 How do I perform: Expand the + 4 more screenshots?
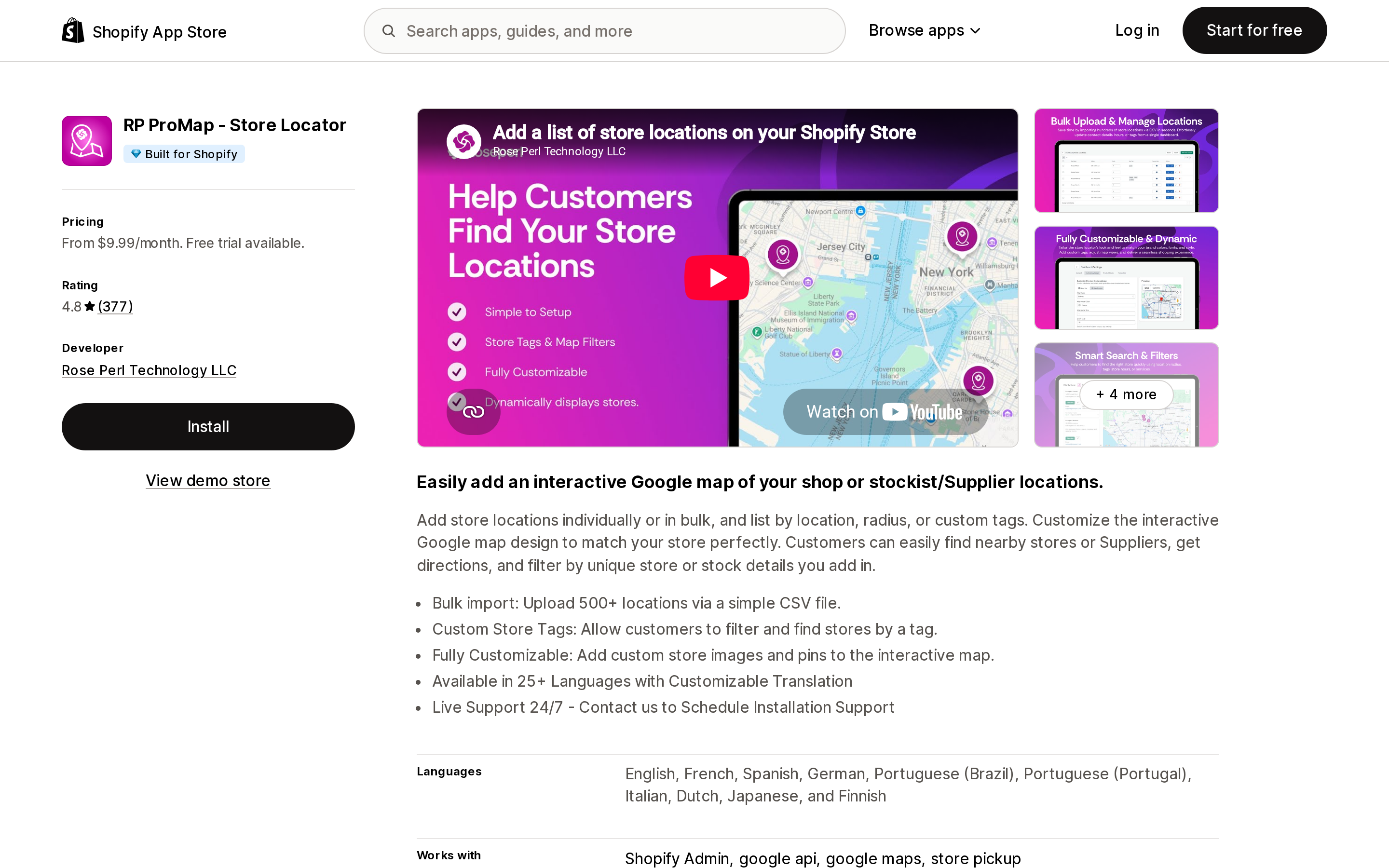coord(1126,394)
